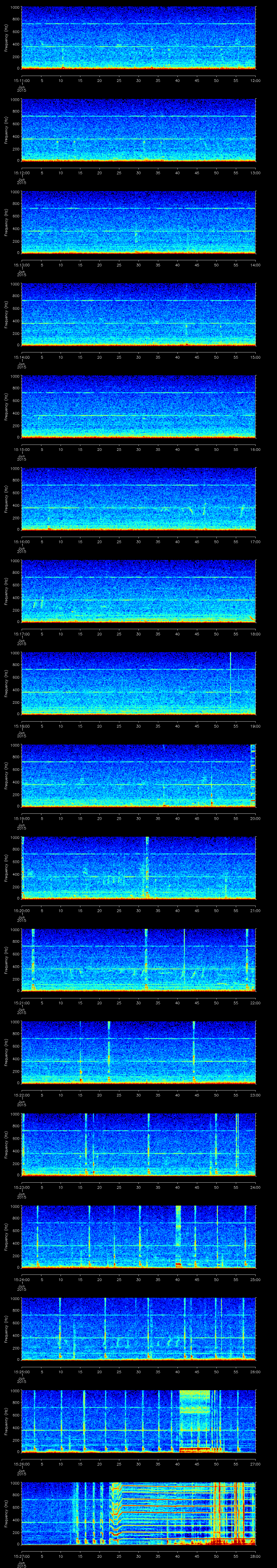Select the 28:00 end time label
277x1568 pixels.
click(x=255, y=1556)
